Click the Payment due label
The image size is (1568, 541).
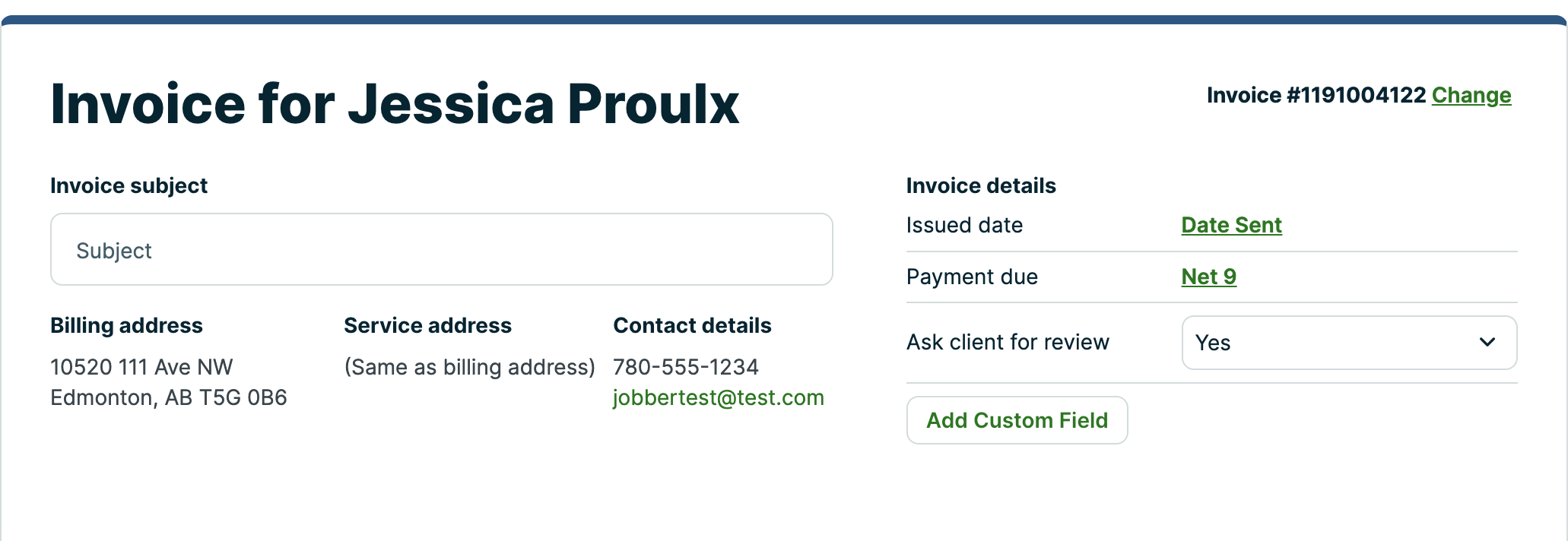coord(971,277)
